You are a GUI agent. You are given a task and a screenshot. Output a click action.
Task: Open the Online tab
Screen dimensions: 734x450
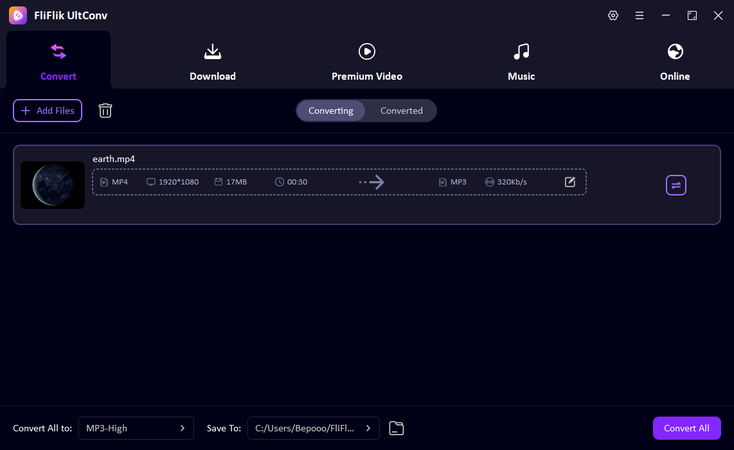pyautogui.click(x=675, y=61)
